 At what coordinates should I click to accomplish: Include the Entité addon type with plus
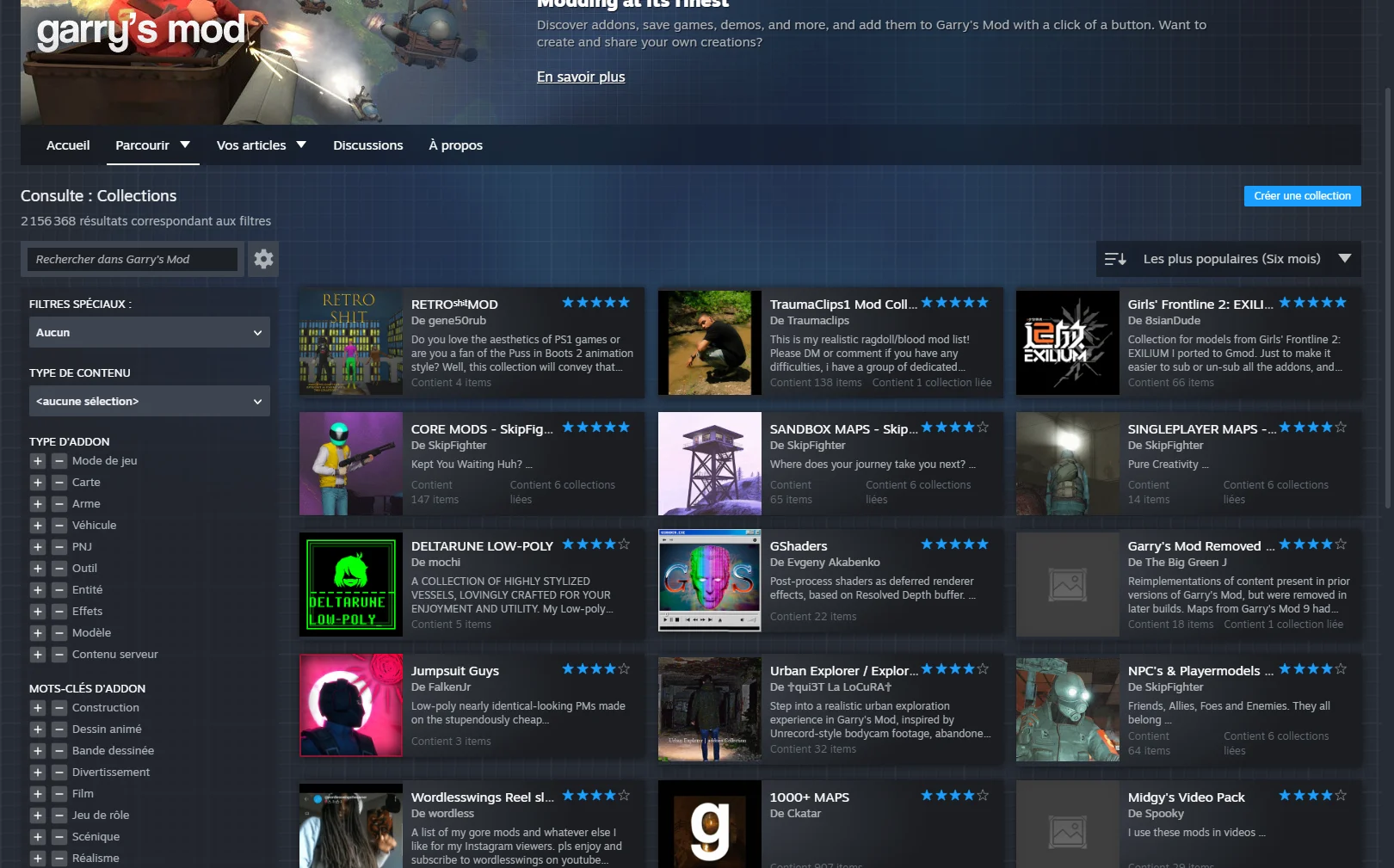[37, 590]
